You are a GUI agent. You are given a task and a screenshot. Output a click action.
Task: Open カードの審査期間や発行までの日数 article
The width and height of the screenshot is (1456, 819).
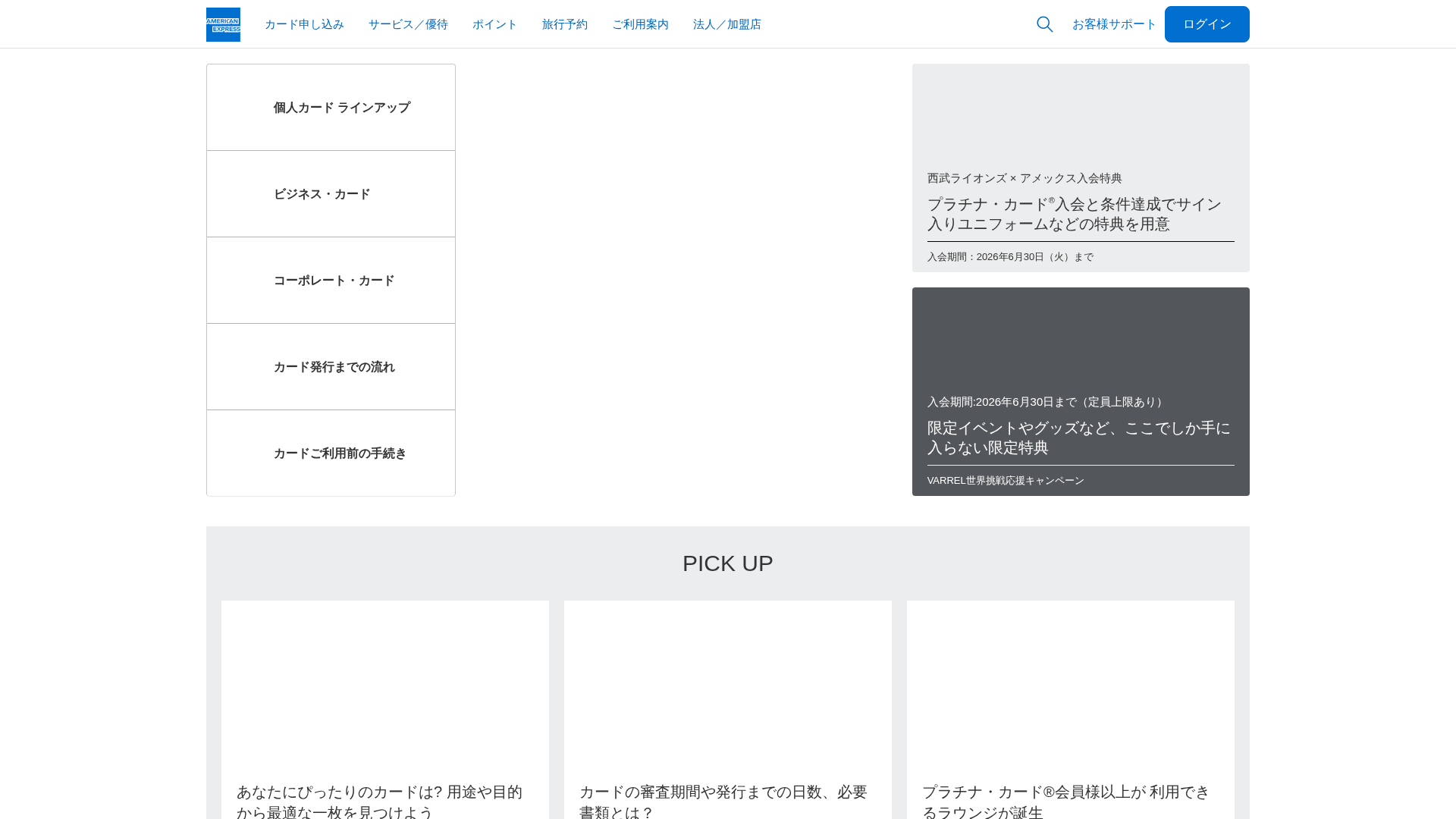pos(728,710)
